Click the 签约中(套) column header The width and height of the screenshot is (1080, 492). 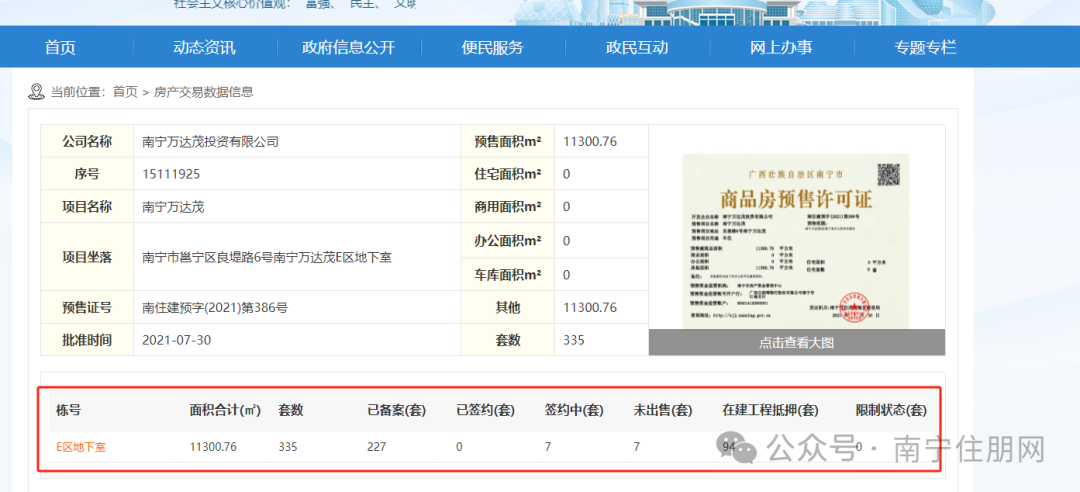point(574,411)
